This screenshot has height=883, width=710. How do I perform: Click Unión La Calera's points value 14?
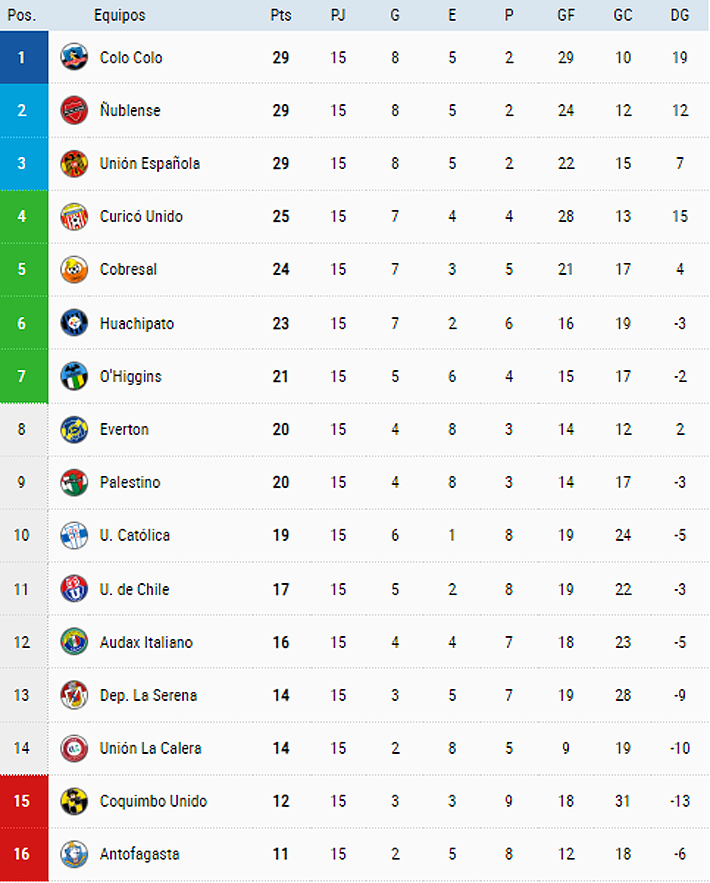[x=281, y=748]
